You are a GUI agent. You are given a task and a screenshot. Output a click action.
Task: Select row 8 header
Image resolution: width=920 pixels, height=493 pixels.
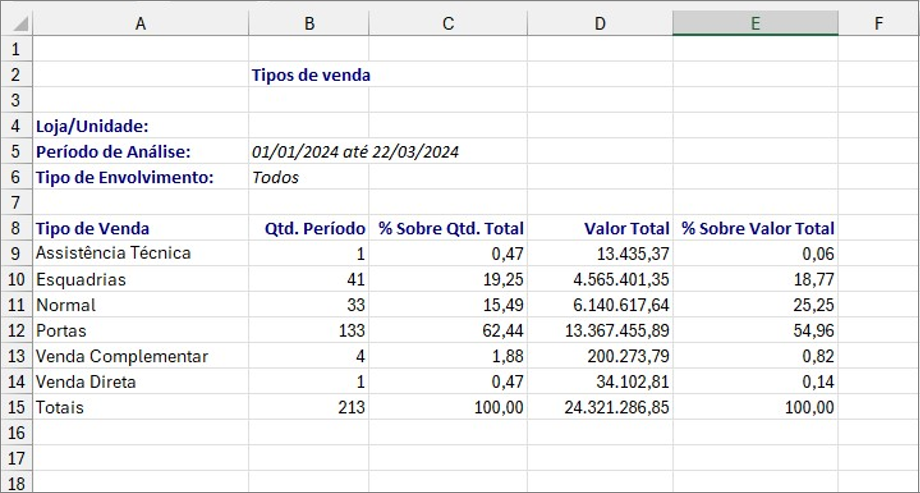15,228
